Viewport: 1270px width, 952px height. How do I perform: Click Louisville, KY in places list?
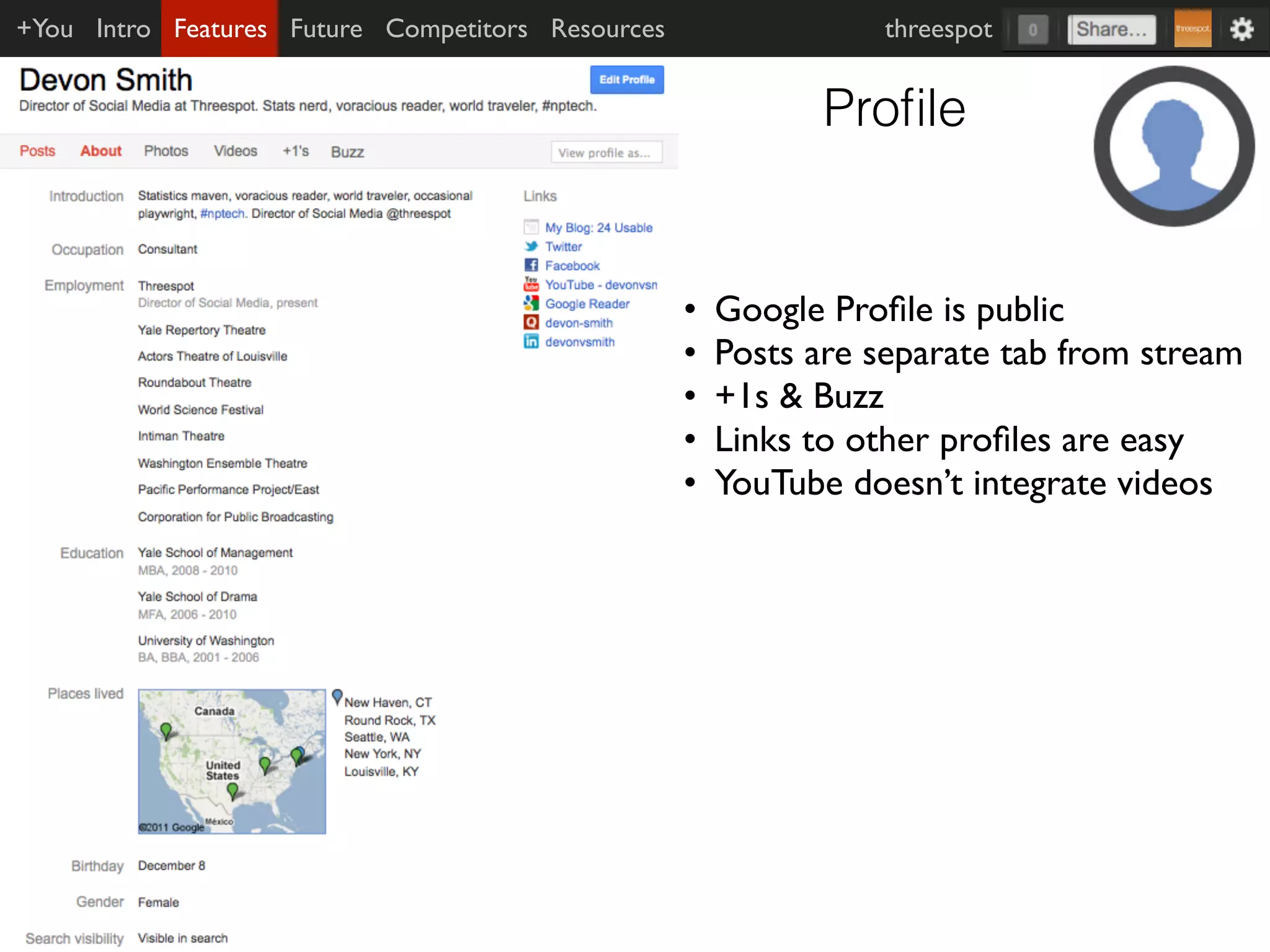point(381,772)
